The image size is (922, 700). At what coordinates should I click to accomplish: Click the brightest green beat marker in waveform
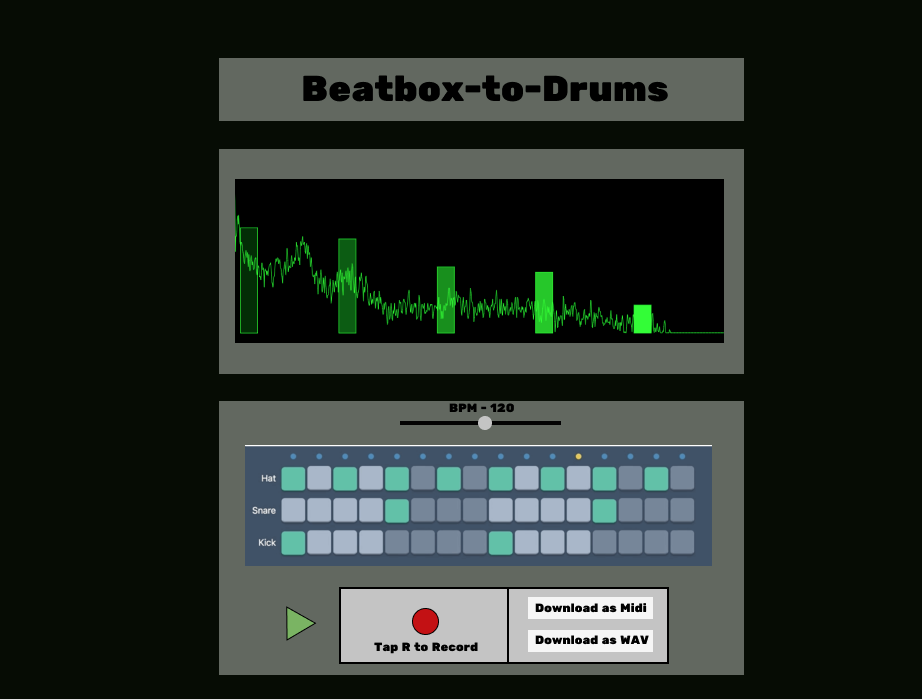point(642,319)
